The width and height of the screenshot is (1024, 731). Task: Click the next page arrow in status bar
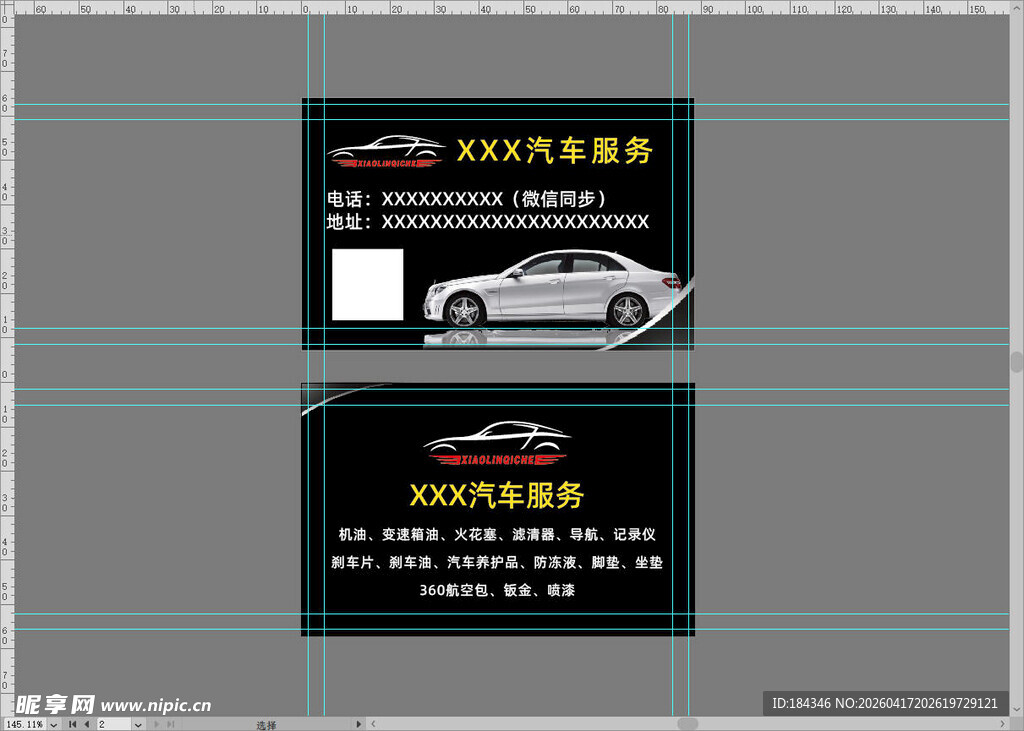155,724
